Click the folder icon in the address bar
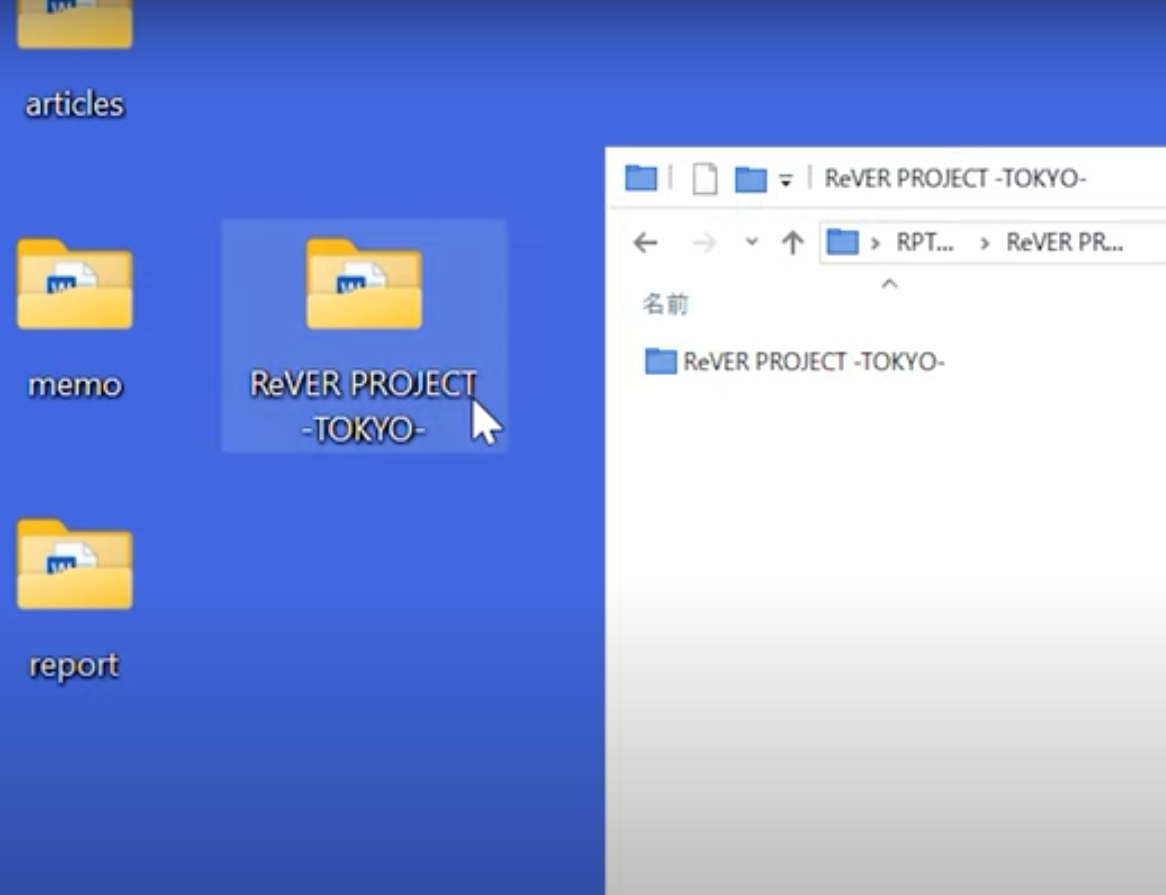1166x895 pixels. pos(843,242)
